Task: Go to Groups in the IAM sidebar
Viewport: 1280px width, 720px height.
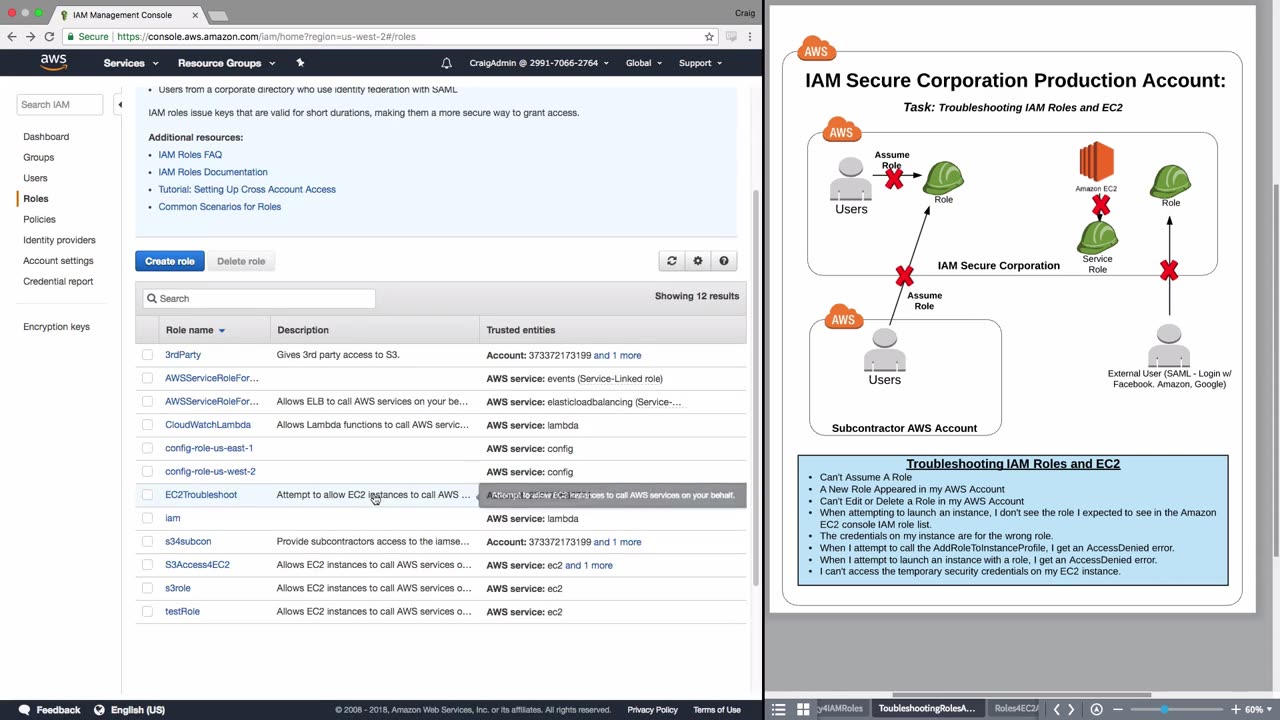Action: tap(39, 157)
